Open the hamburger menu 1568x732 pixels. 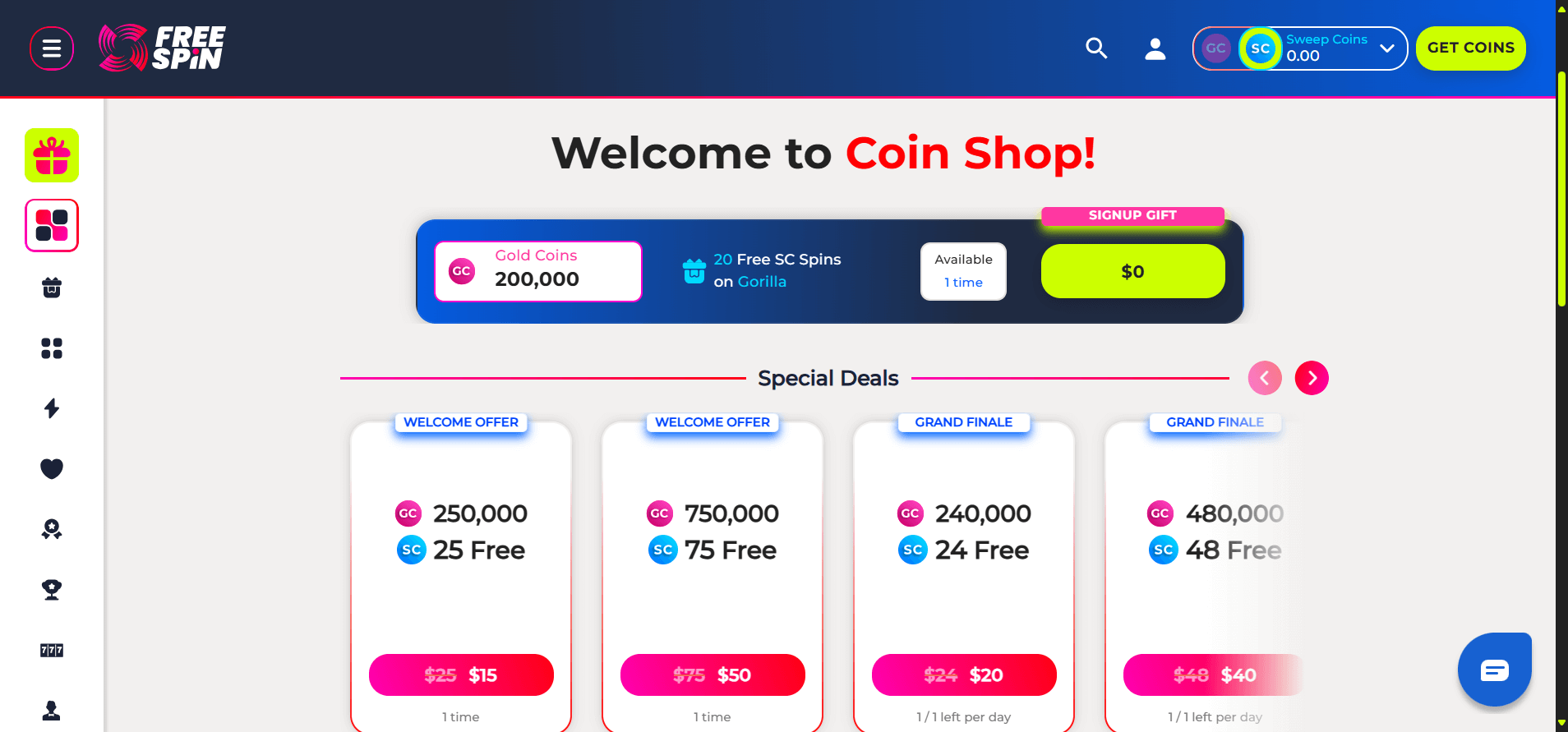[x=52, y=48]
